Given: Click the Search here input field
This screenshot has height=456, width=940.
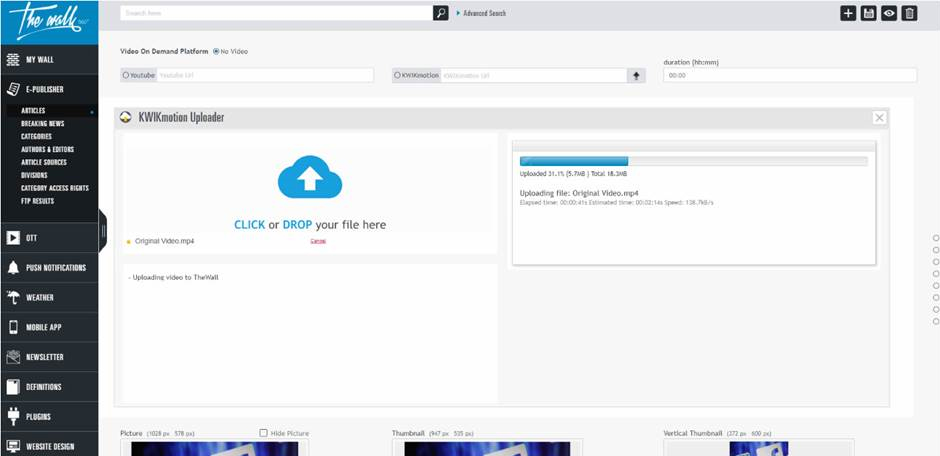Looking at the screenshot, I should point(276,13).
